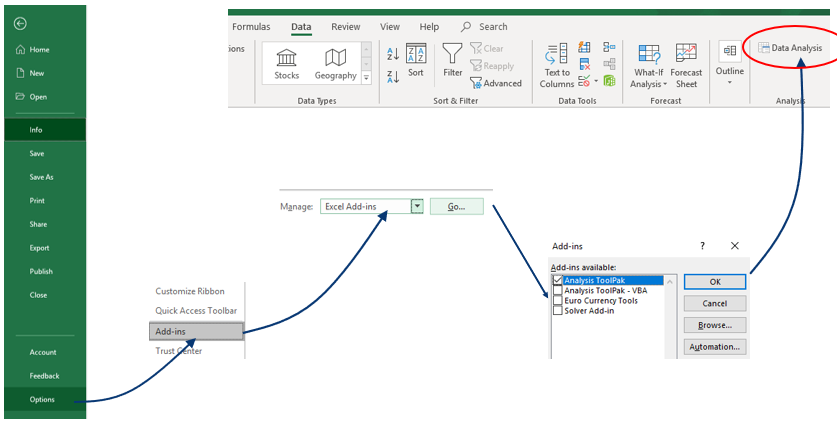Click Browse... in the Add-ins dialog

click(x=715, y=325)
